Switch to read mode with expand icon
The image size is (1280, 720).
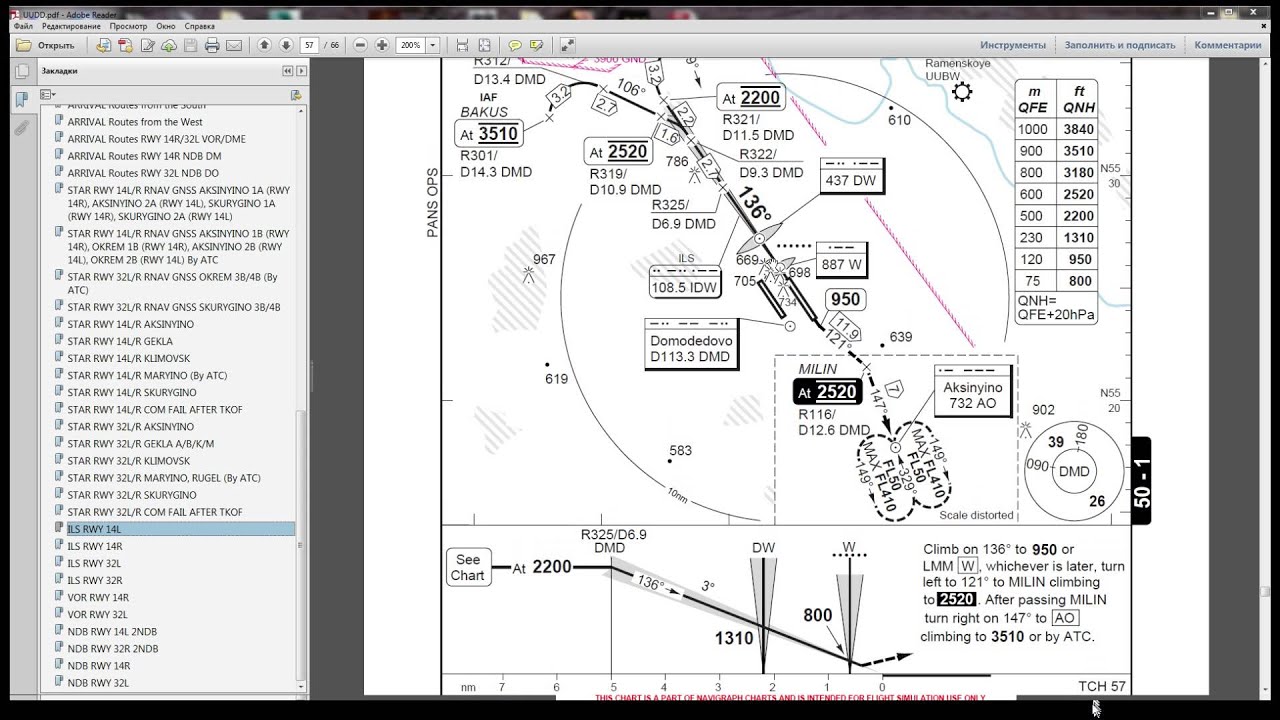click(567, 45)
